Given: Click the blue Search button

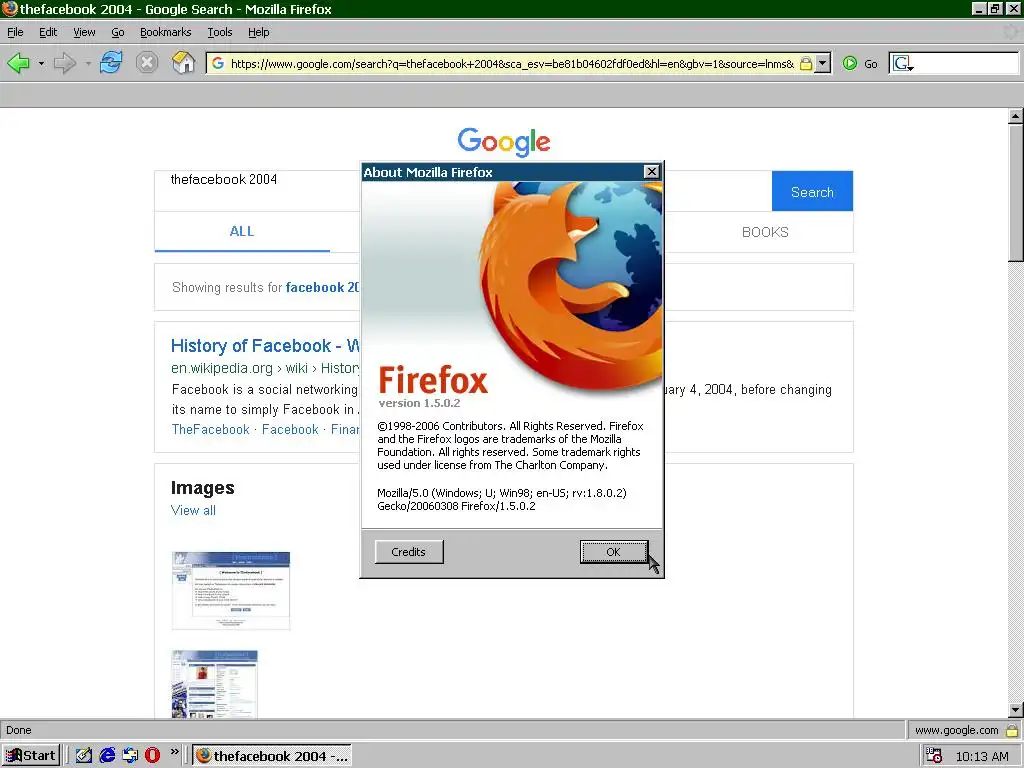Looking at the screenshot, I should (x=812, y=191).
